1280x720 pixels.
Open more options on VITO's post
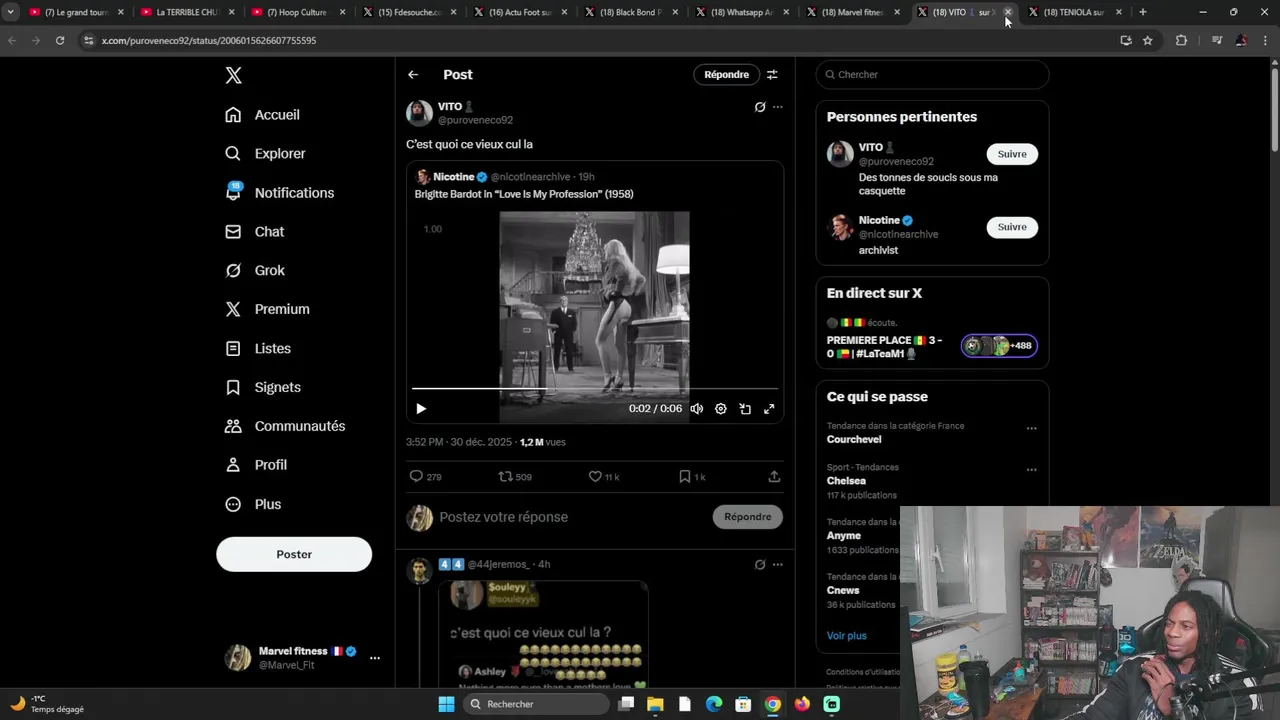[x=778, y=107]
